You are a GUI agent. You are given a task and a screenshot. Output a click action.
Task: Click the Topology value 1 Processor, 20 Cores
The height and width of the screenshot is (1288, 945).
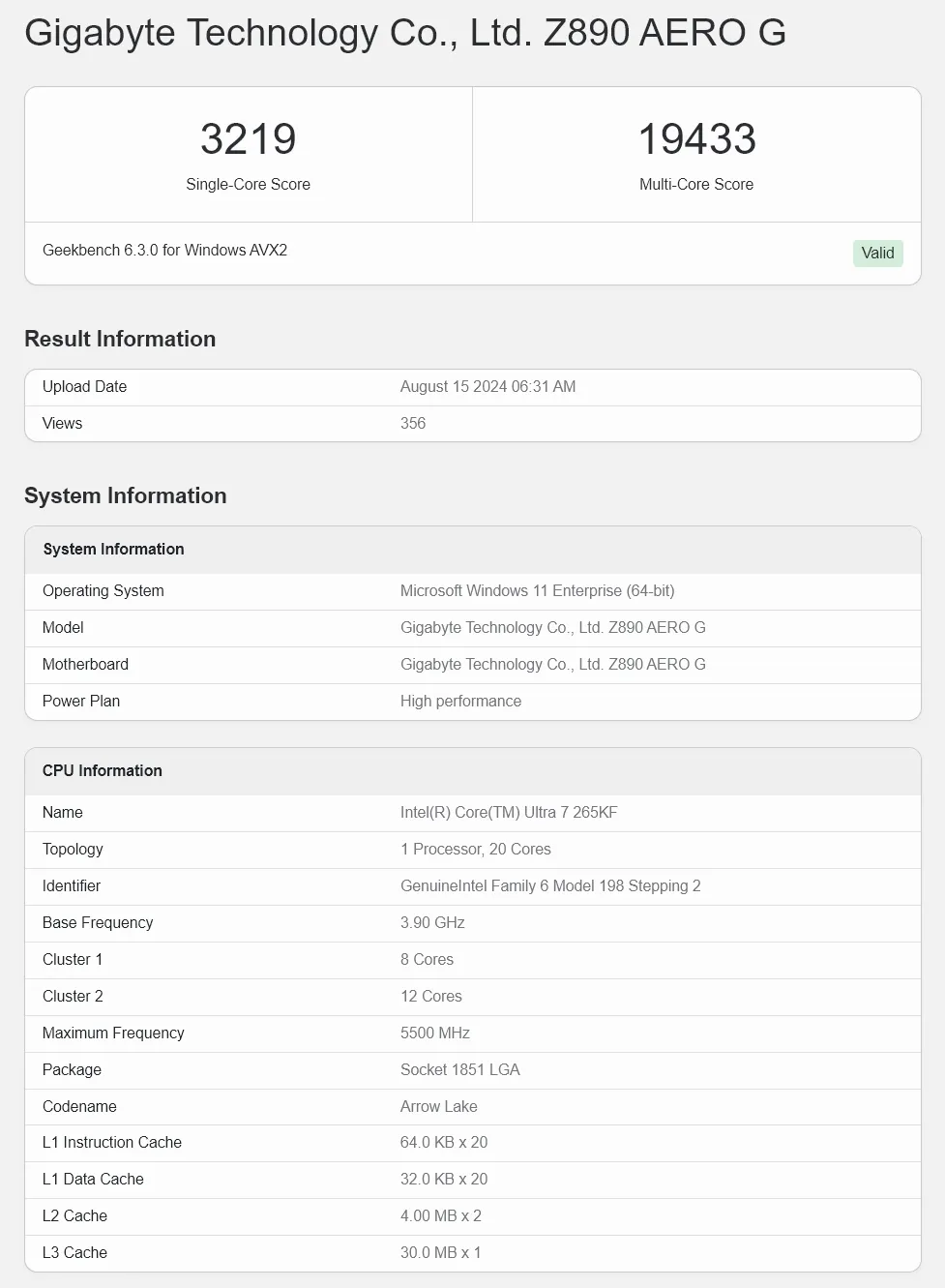click(476, 849)
